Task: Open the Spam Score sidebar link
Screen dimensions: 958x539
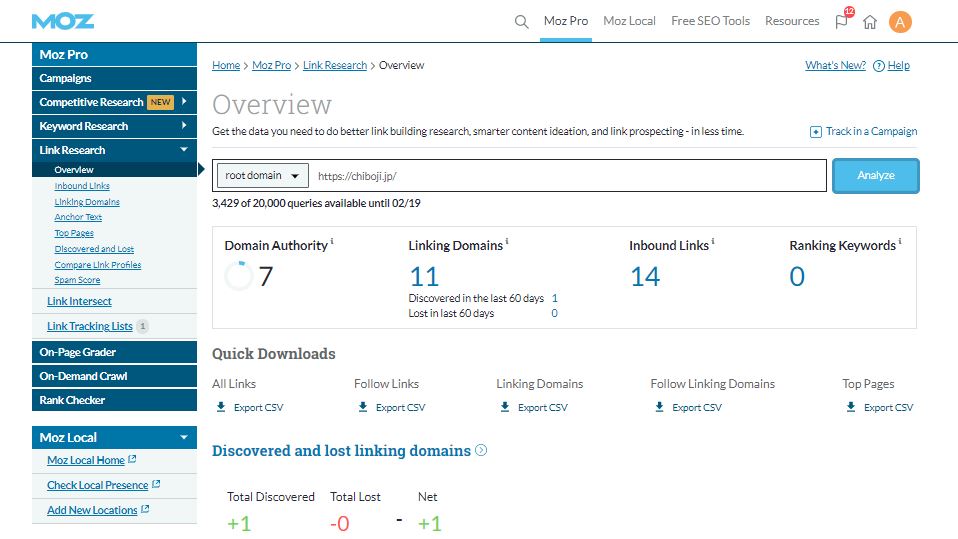Action: click(77, 280)
